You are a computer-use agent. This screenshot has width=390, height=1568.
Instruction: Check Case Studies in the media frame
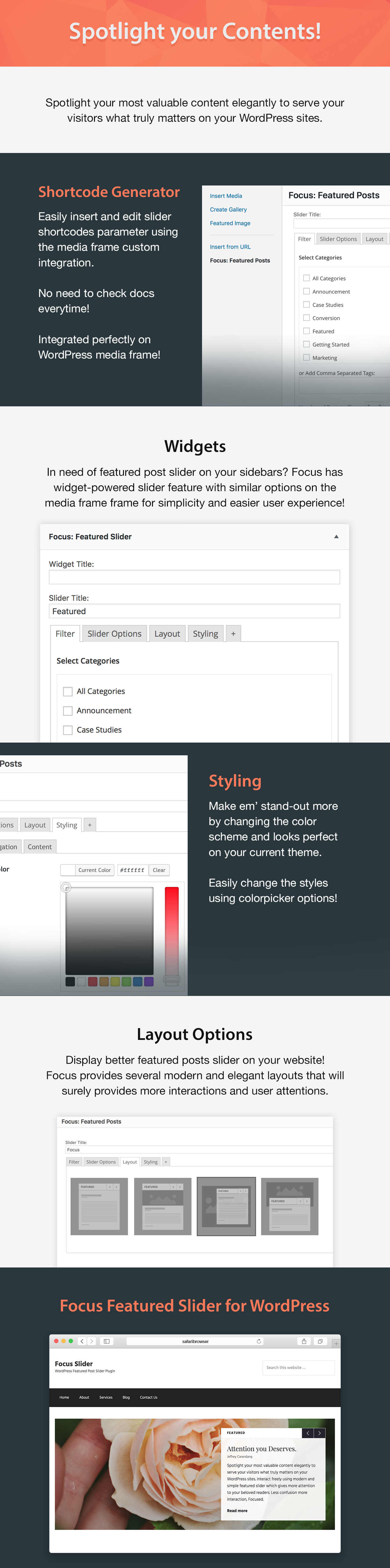[x=307, y=304]
